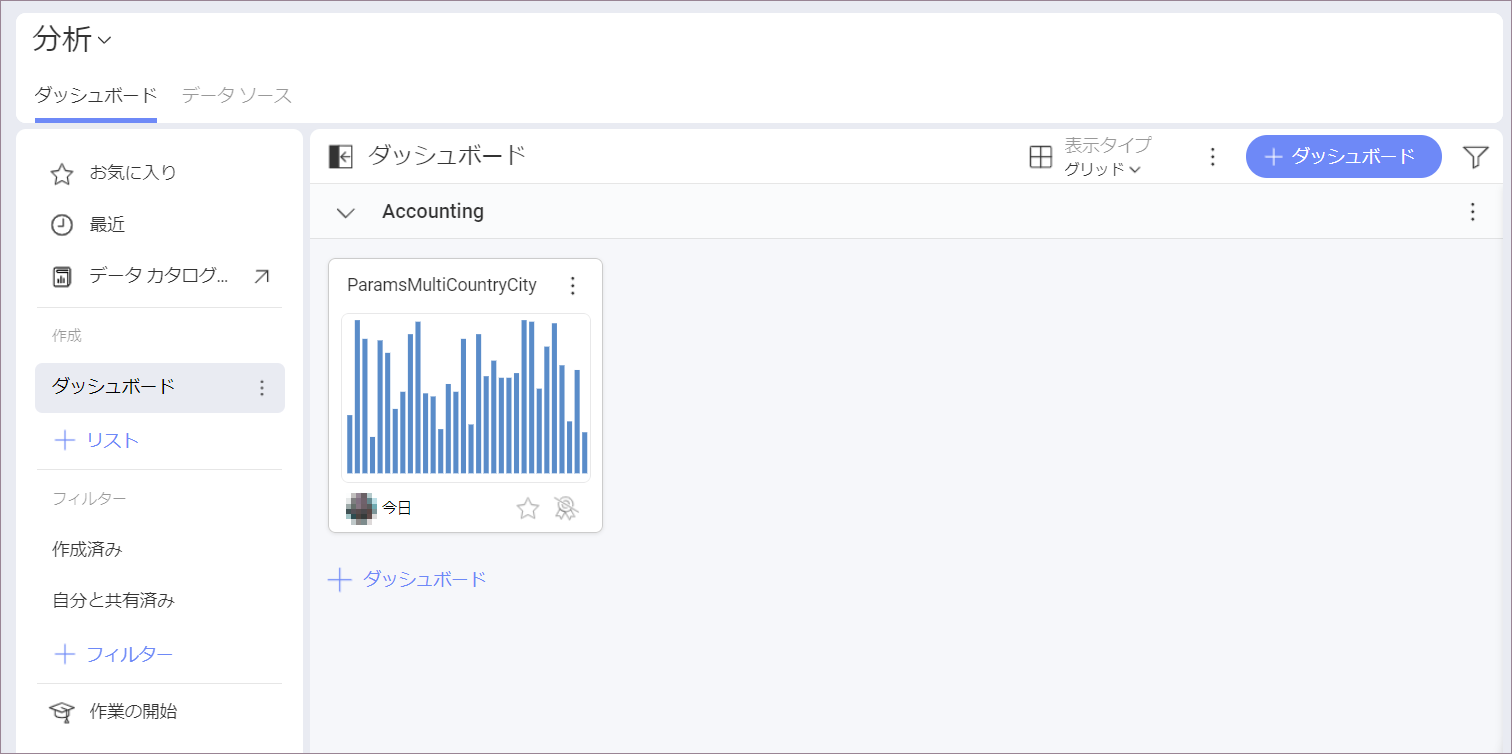This screenshot has height=754, width=1512.
Task: Open the データ カタログ icon
Action: coord(62,277)
